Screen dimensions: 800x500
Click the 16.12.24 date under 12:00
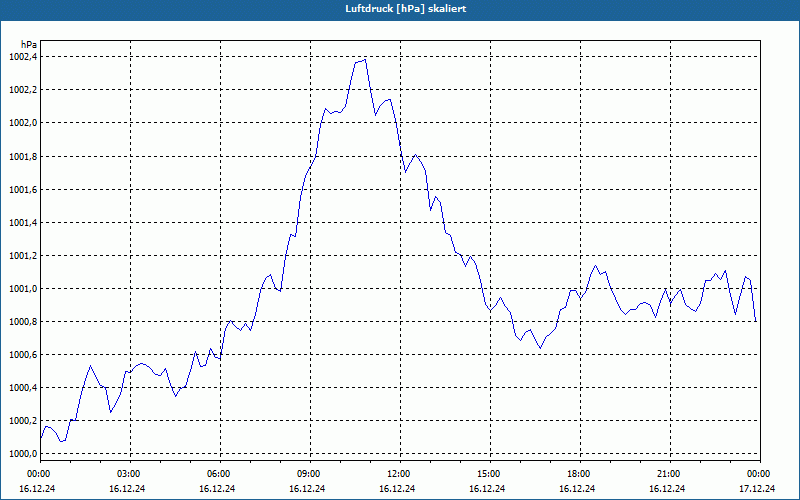click(397, 489)
